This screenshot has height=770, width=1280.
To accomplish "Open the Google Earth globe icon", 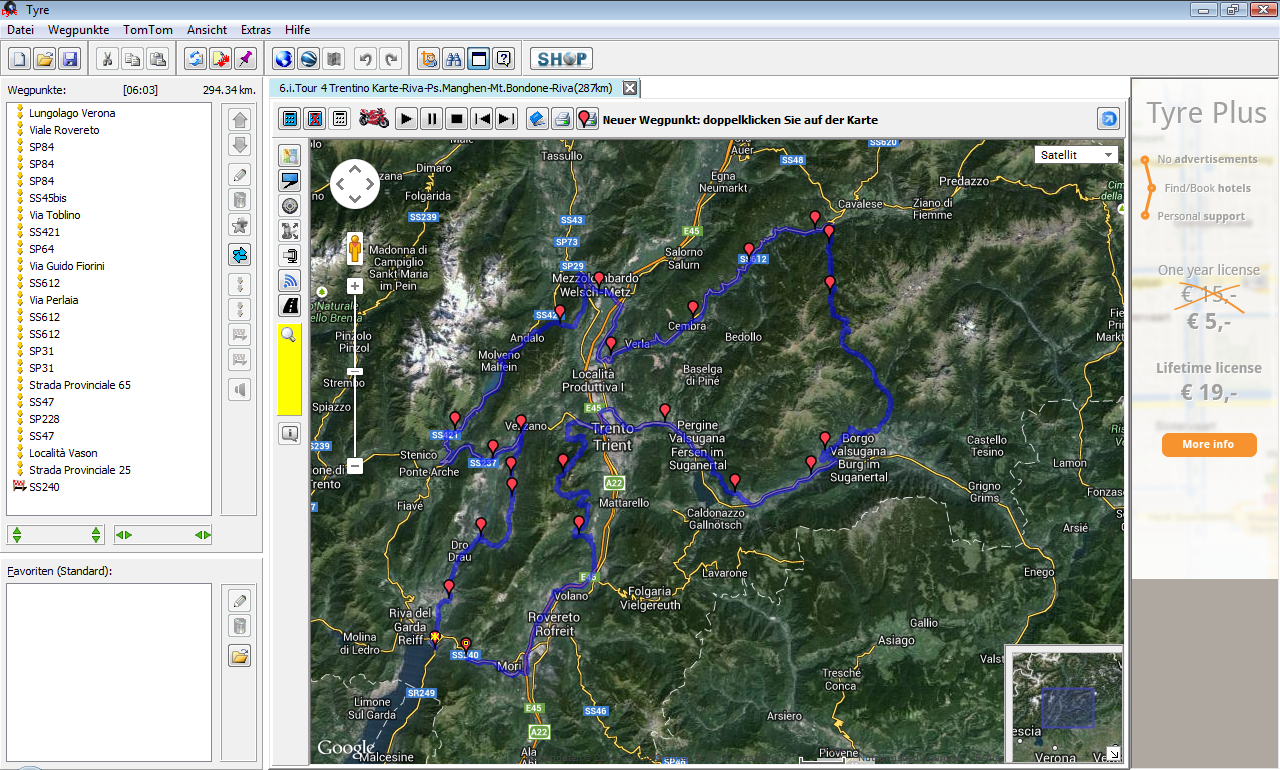I will click(283, 59).
